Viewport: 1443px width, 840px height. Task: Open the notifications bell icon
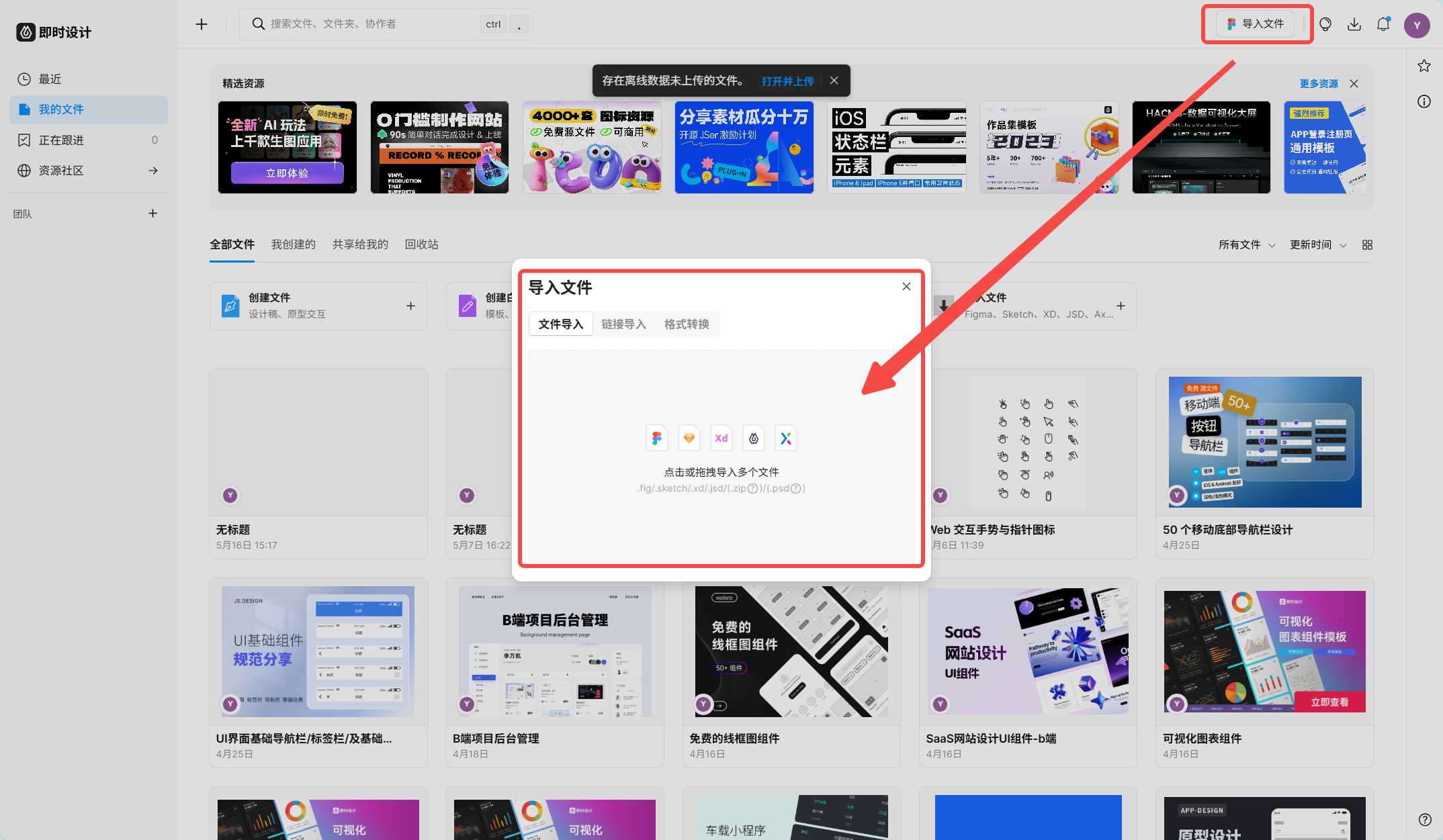tap(1383, 24)
